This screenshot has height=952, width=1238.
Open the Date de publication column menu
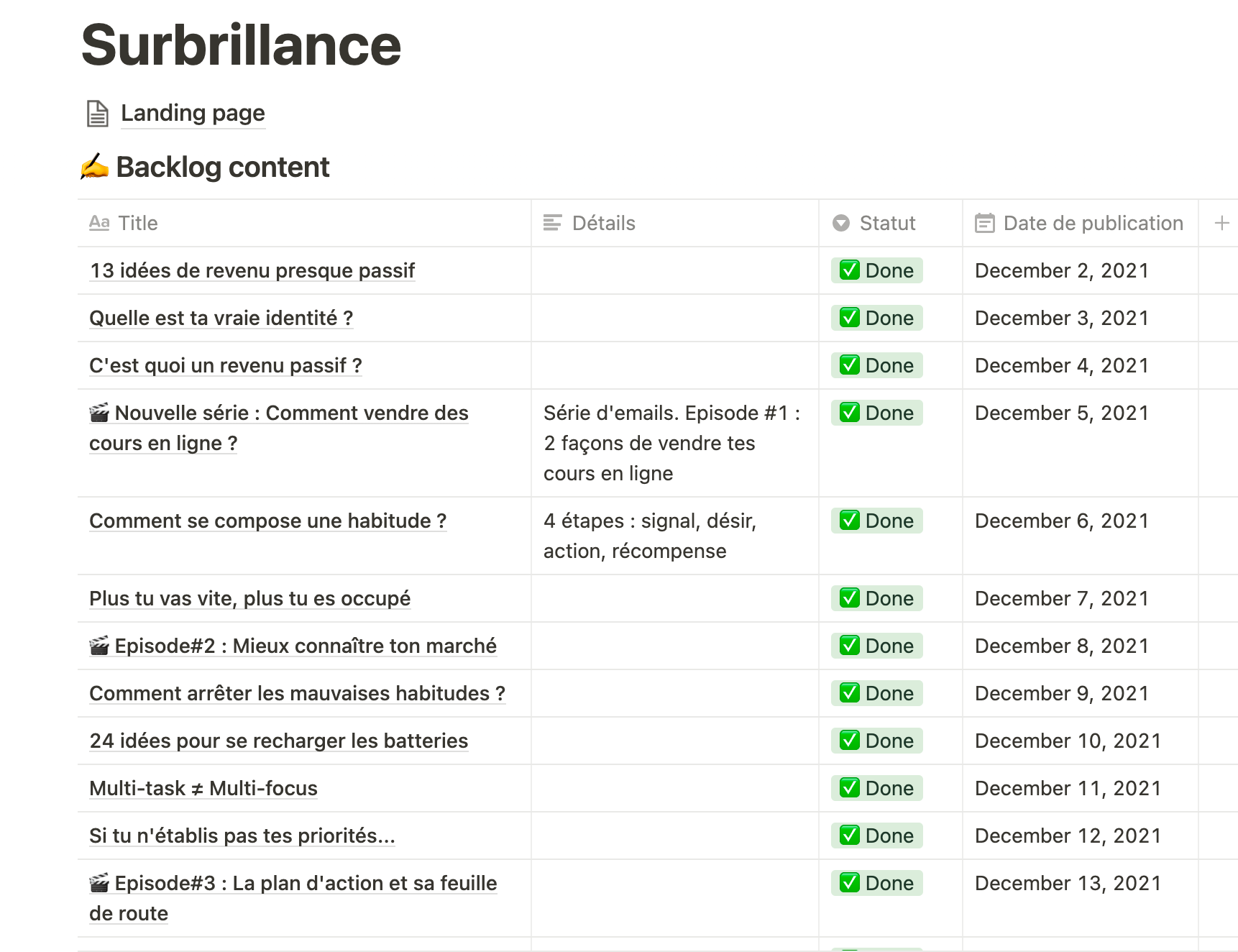tap(1092, 223)
